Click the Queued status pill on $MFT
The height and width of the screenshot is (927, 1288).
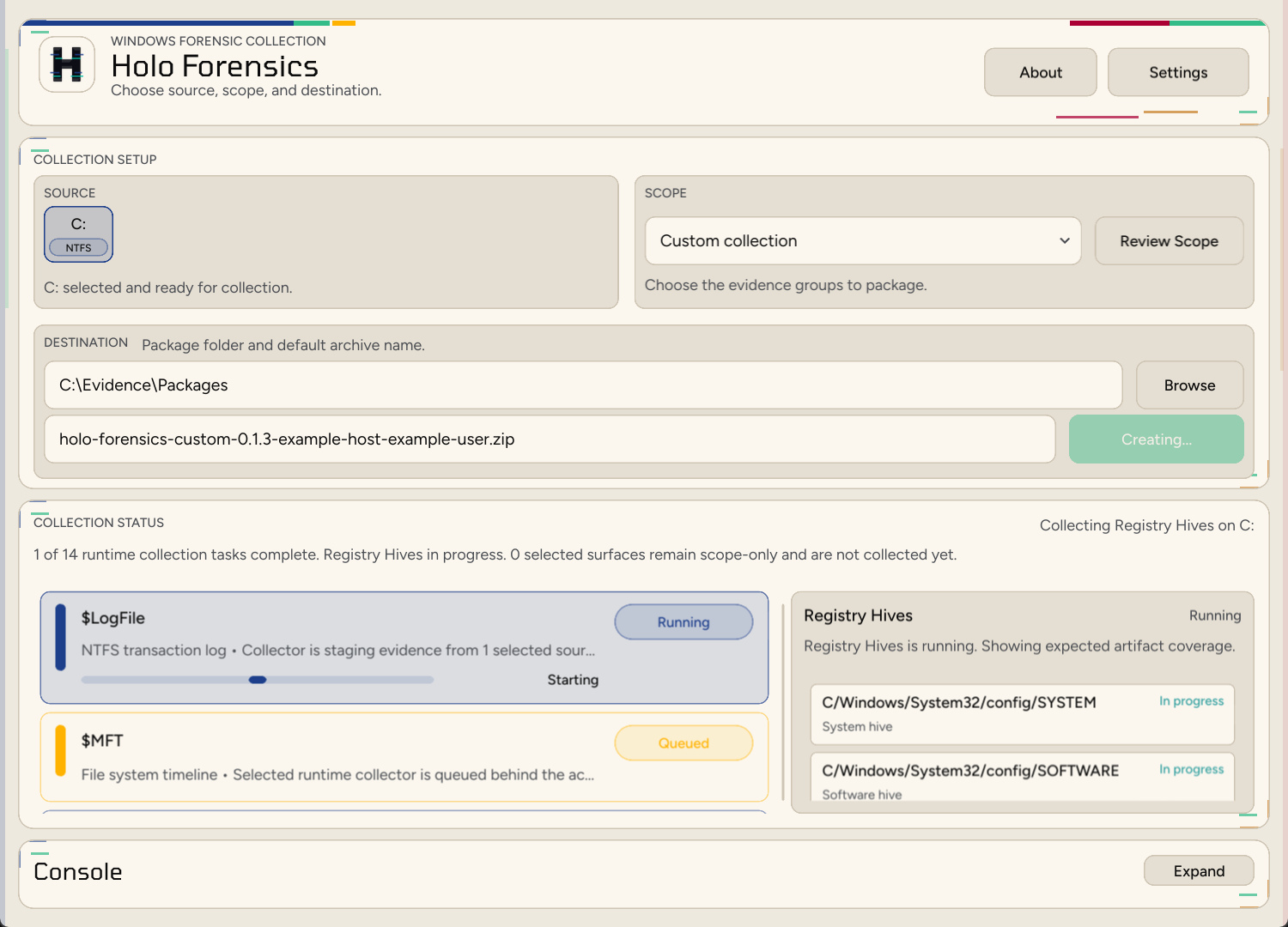(683, 743)
